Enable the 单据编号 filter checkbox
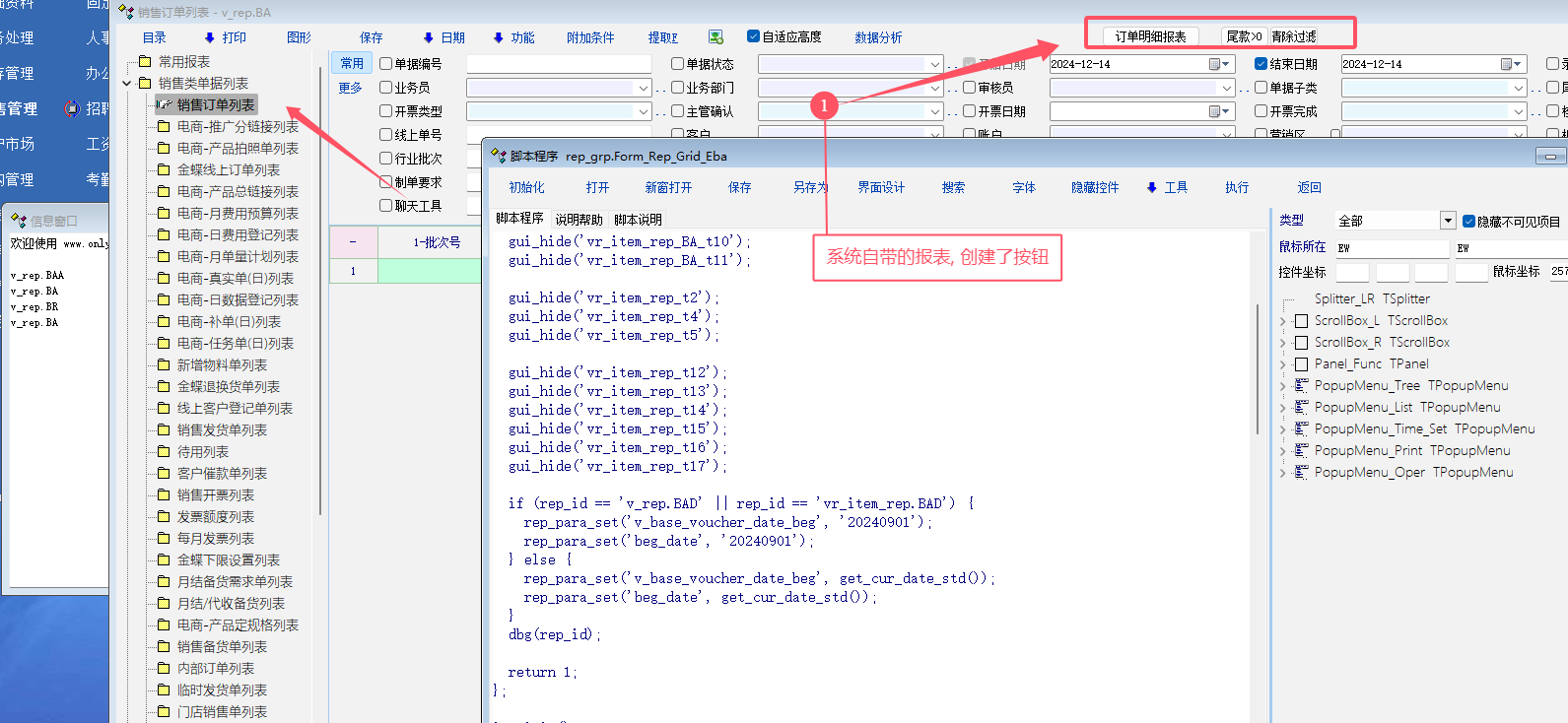Viewport: 1568px width, 723px height. click(x=386, y=64)
